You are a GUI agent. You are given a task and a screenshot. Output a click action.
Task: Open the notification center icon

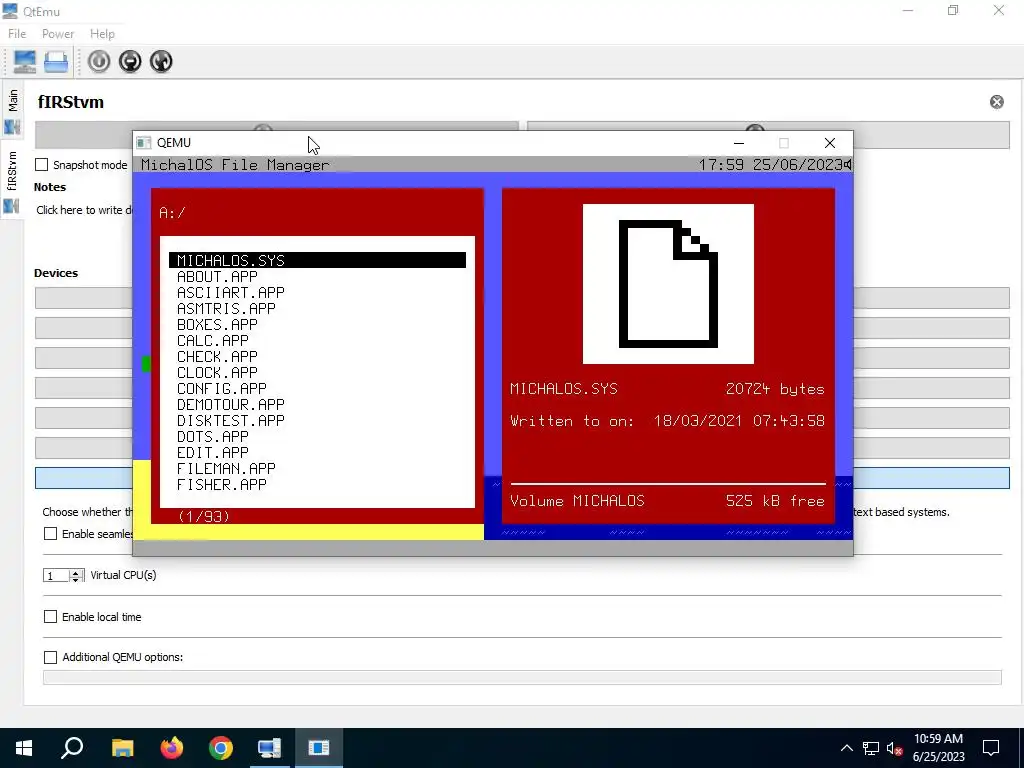[x=991, y=748]
